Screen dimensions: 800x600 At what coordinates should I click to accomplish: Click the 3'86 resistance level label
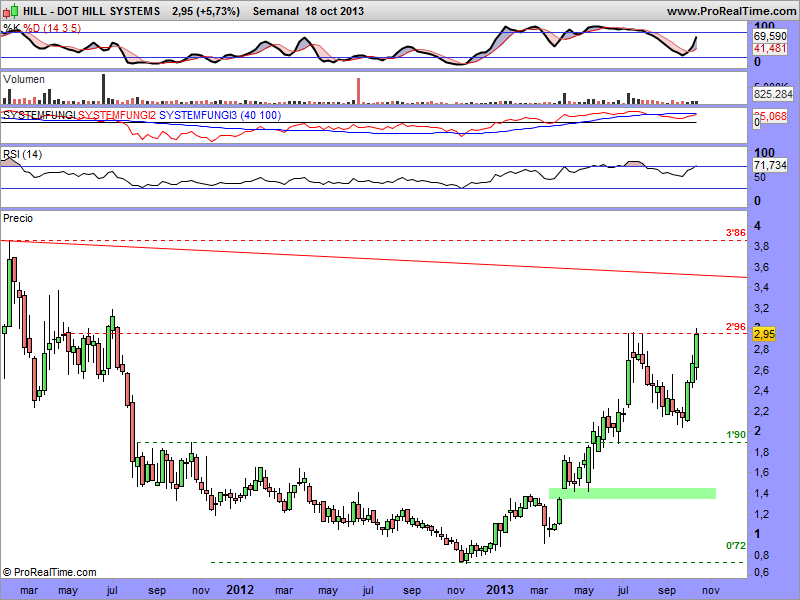pyautogui.click(x=736, y=233)
